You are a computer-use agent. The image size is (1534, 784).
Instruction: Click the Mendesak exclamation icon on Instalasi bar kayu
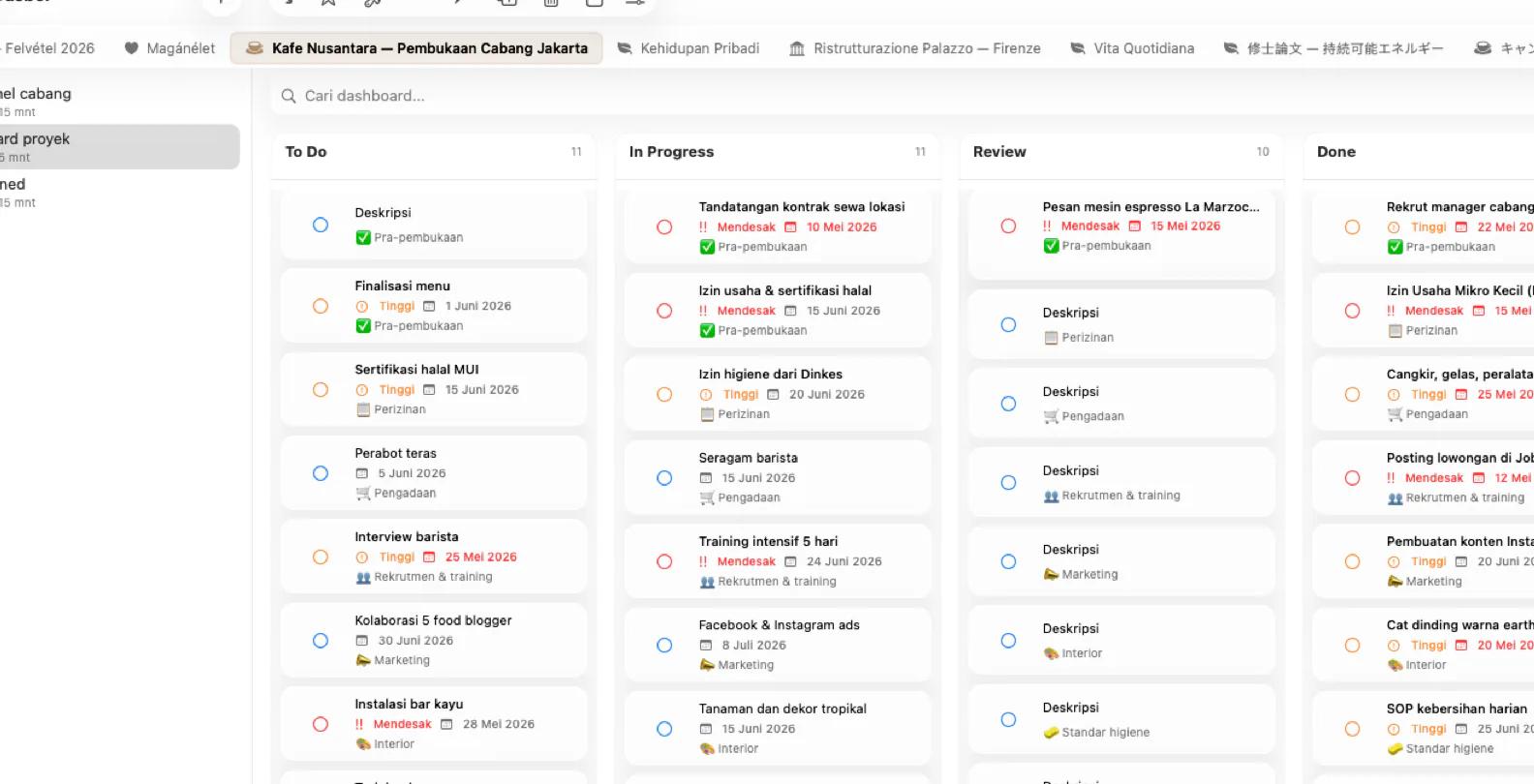[359, 724]
